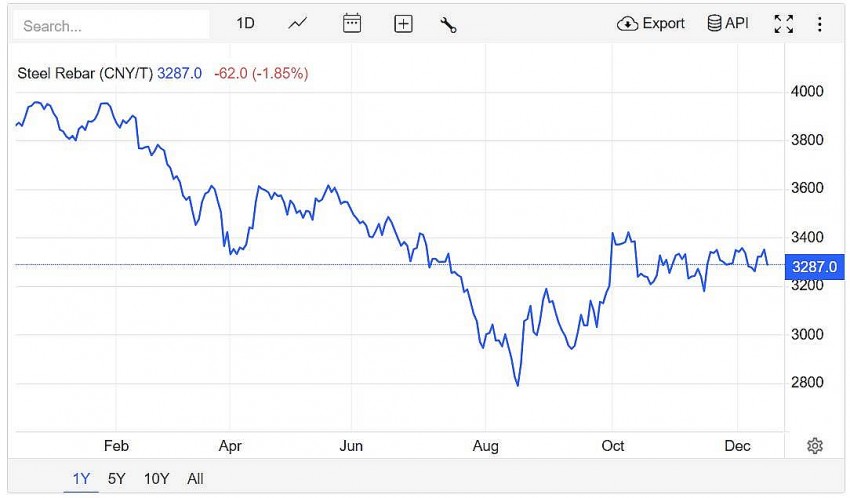Show the All time range
This screenshot has height=498, width=850.
pos(195,479)
